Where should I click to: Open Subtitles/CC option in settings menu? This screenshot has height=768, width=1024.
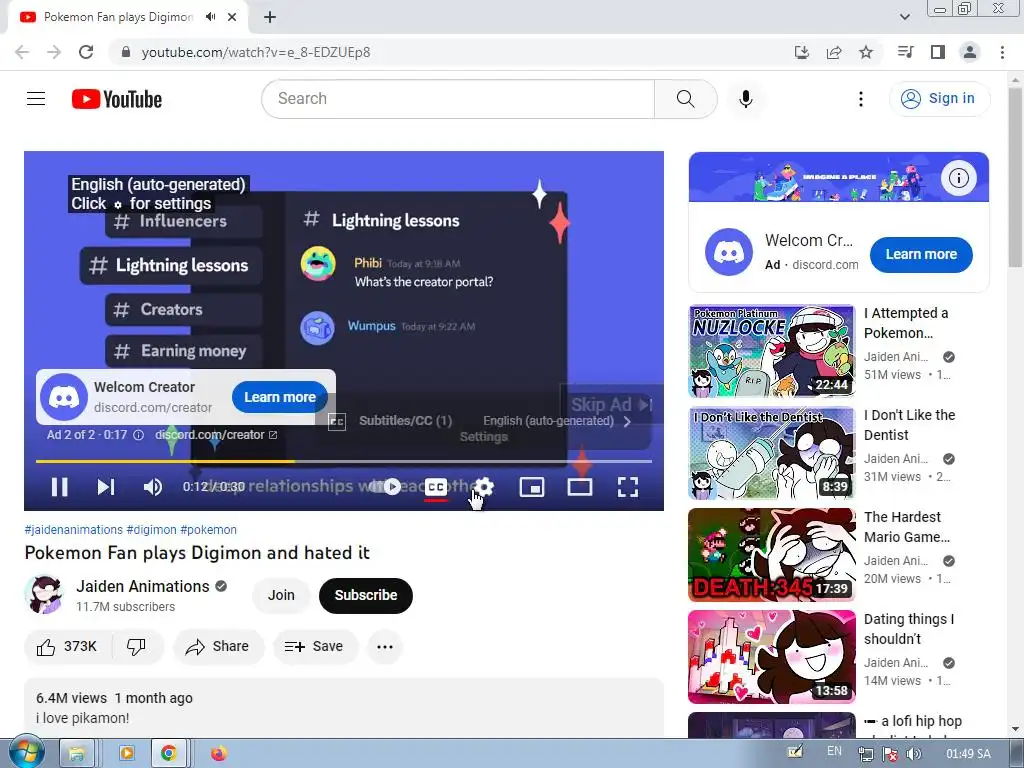482,421
